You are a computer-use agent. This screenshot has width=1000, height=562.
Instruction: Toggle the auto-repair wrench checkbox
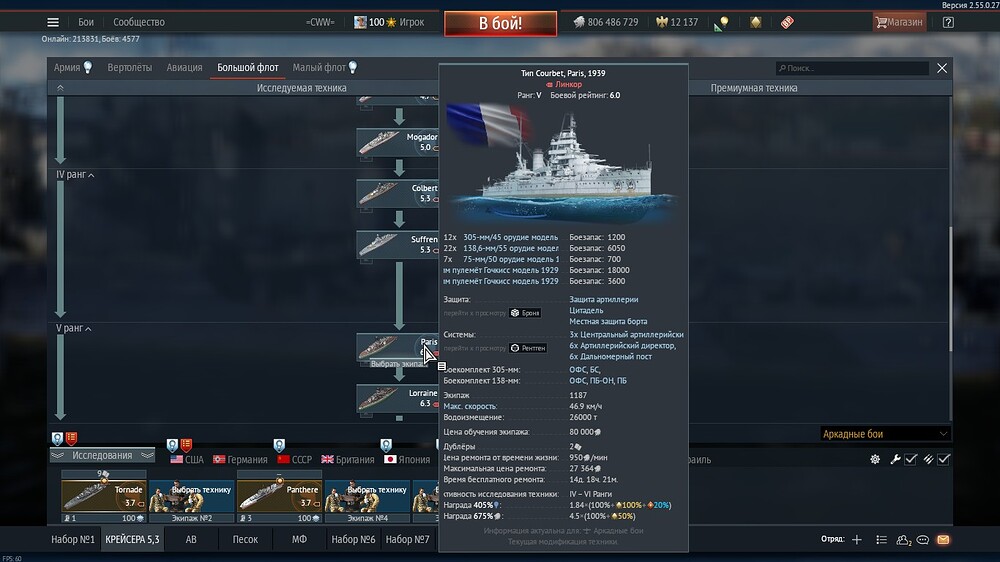911,459
